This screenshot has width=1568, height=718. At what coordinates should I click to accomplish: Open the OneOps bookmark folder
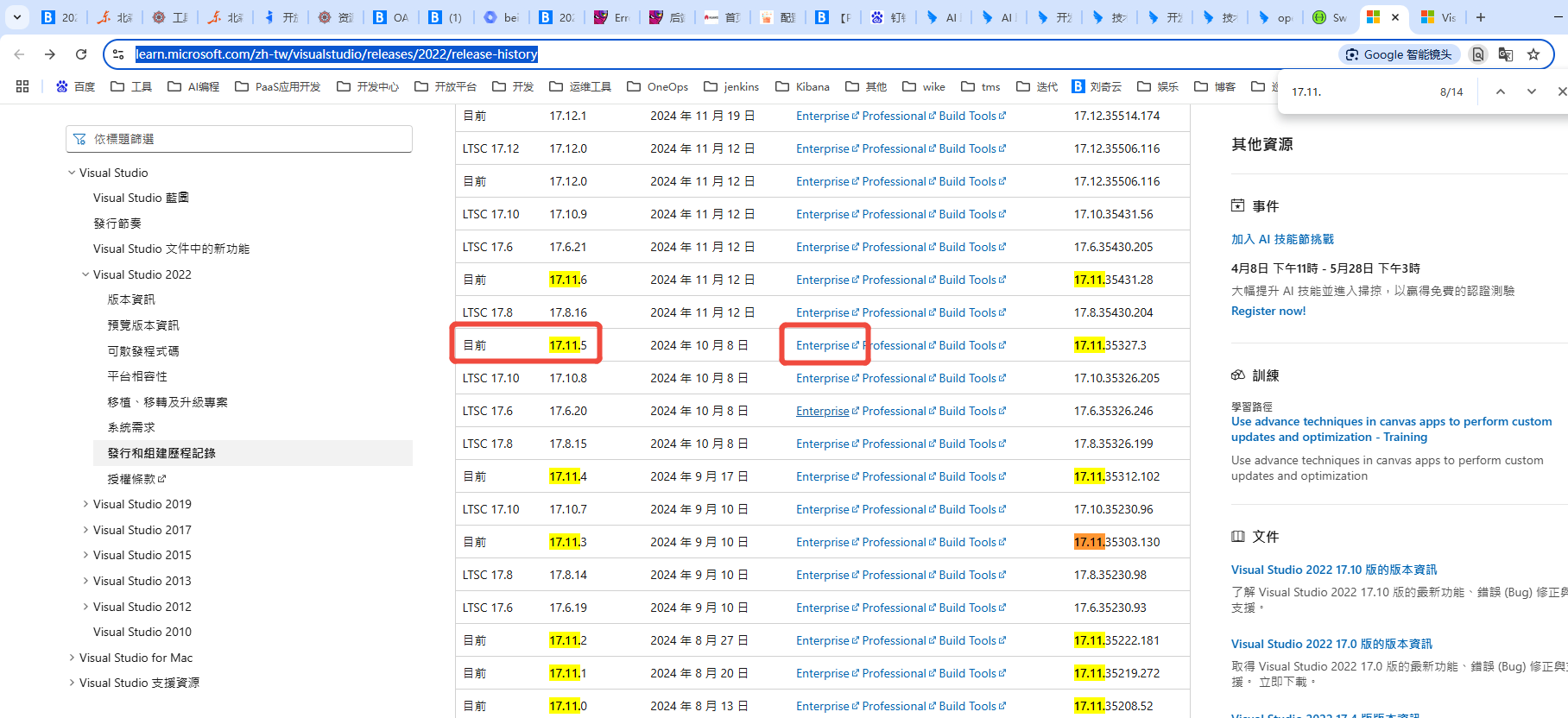(x=658, y=86)
